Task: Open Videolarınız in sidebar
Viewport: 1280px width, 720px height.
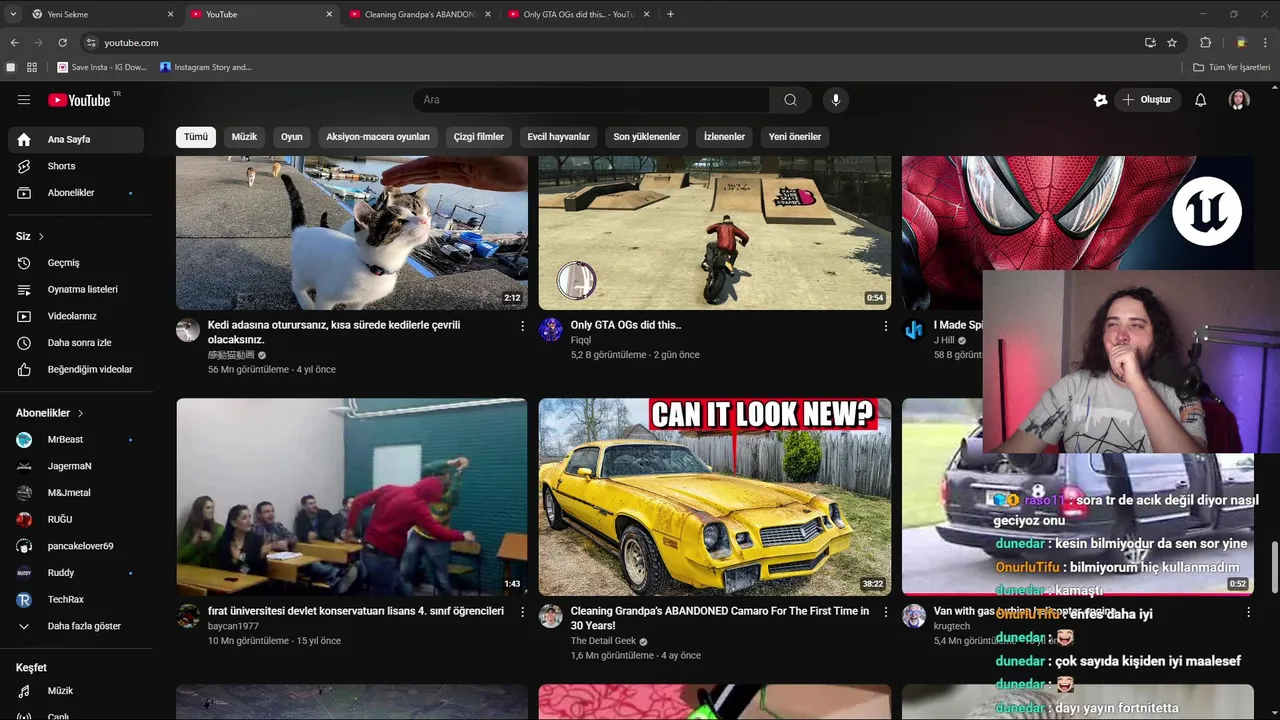Action: pos(76,316)
